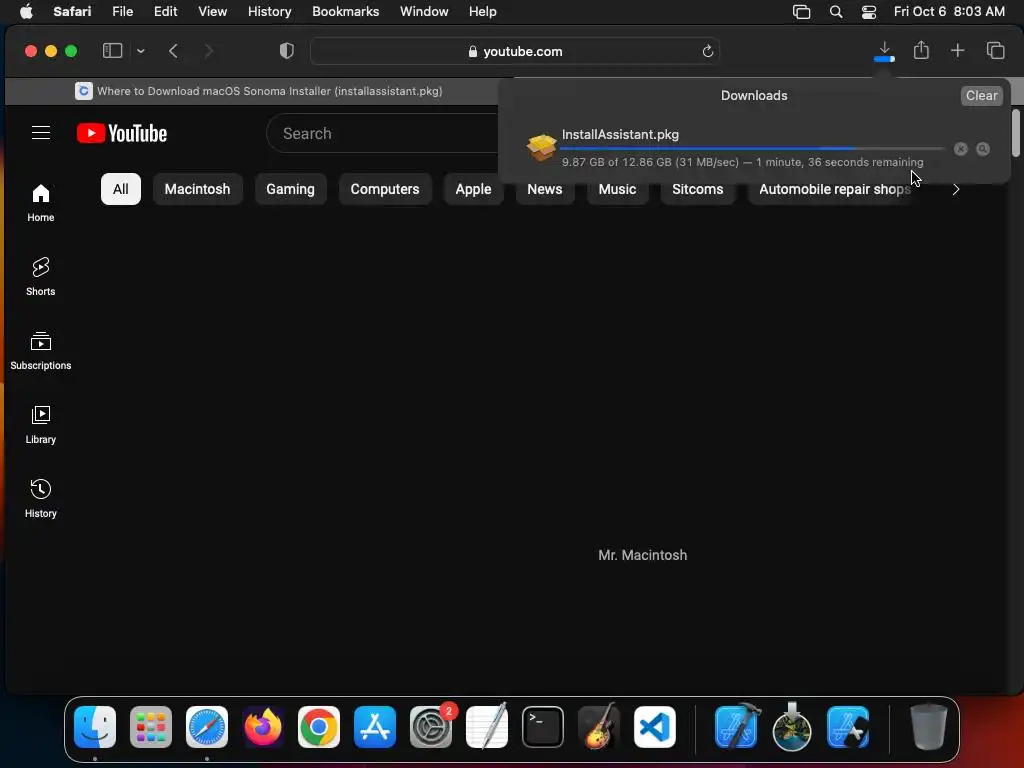Open Launchpad from the Dock
The image size is (1024, 768).
151,727
